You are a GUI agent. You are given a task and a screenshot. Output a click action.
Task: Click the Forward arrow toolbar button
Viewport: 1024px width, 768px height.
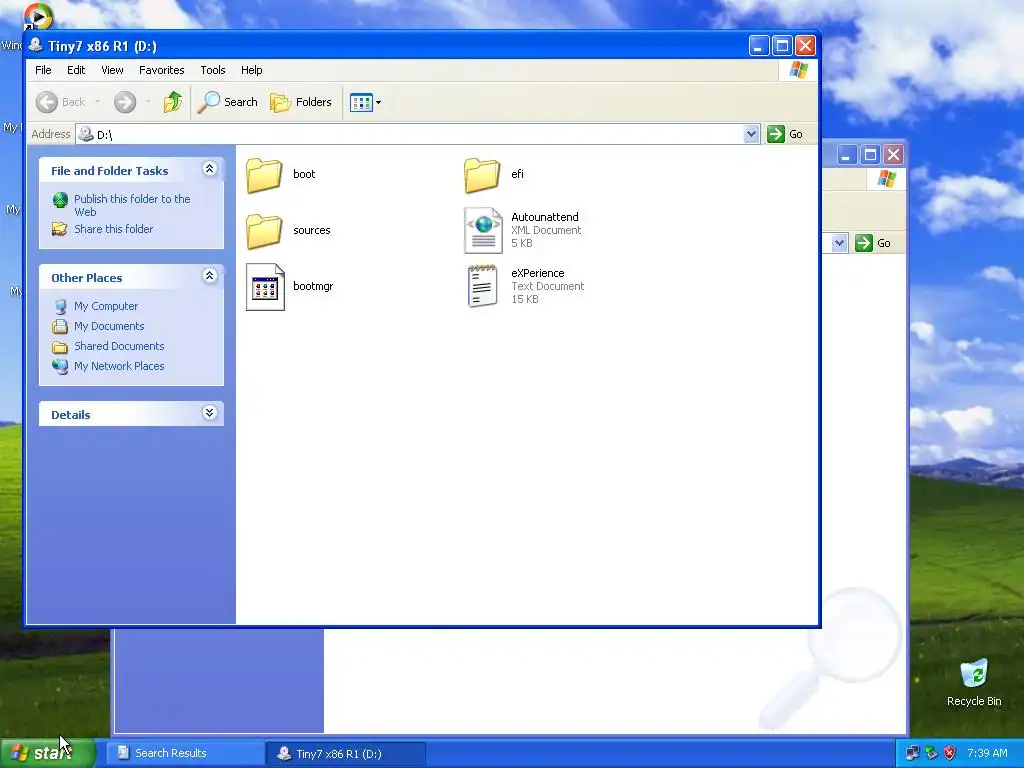125,102
